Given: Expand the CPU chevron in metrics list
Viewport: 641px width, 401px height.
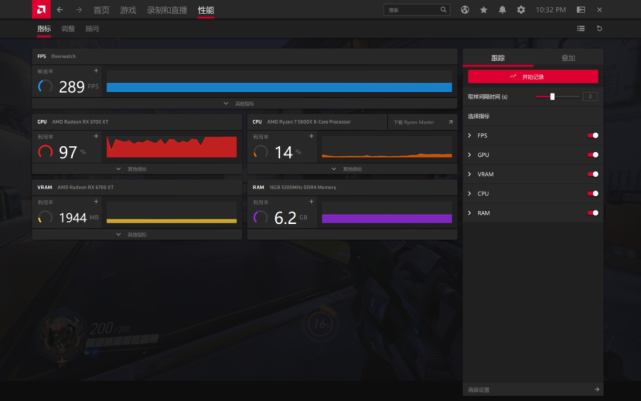Looking at the screenshot, I should pyautogui.click(x=470, y=193).
